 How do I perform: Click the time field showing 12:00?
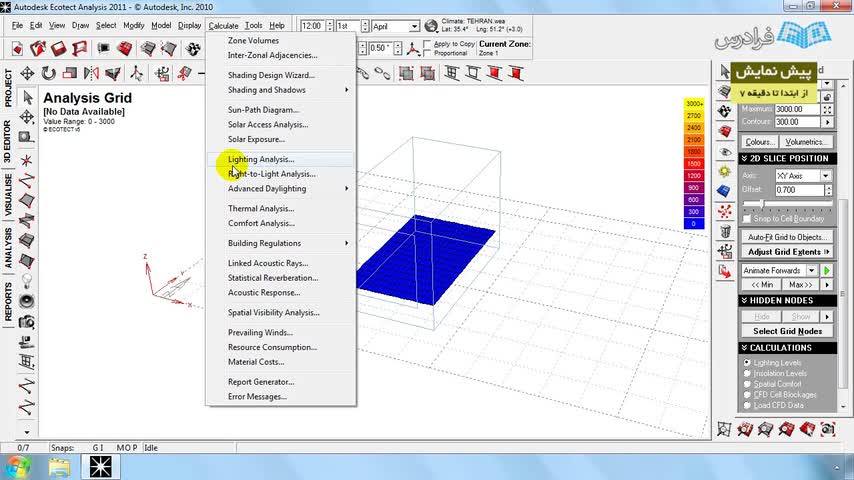(x=313, y=26)
